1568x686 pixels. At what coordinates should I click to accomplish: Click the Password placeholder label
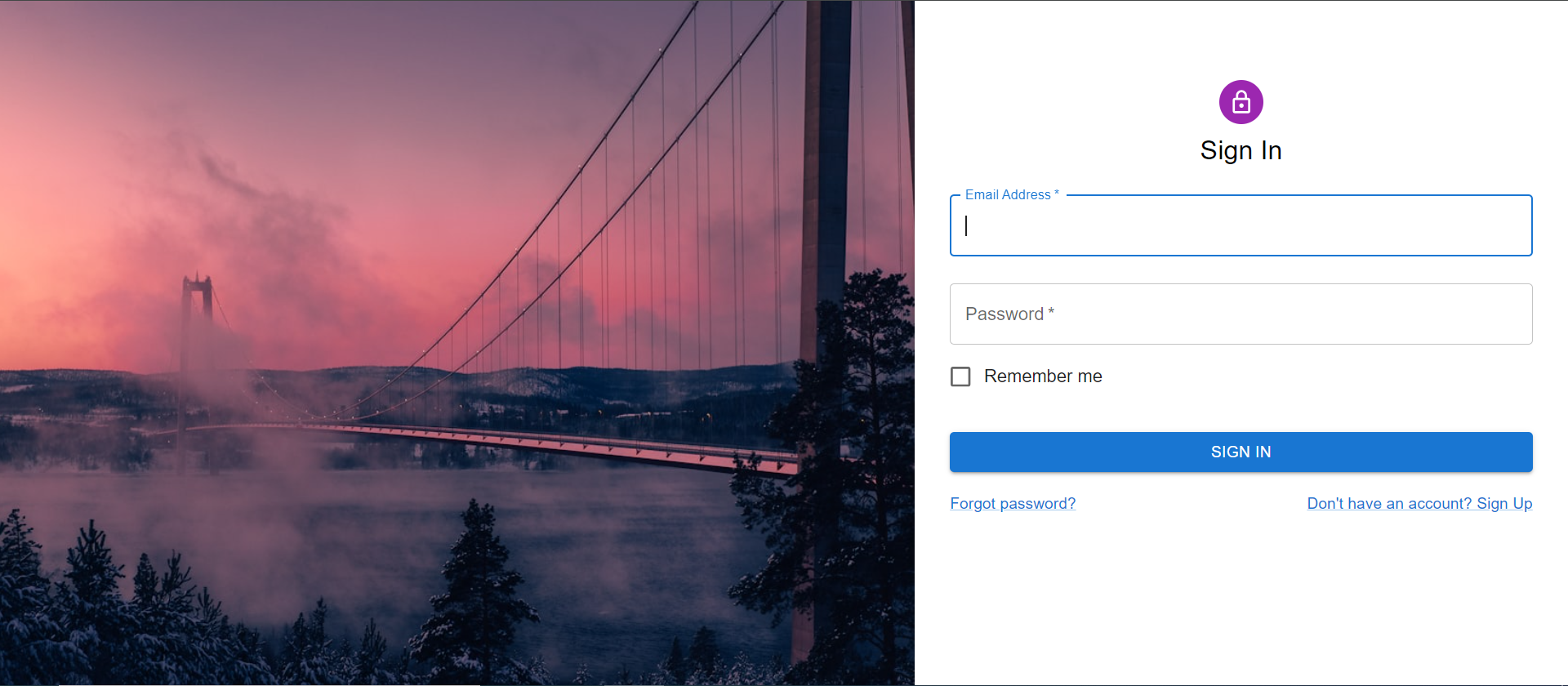point(1004,314)
